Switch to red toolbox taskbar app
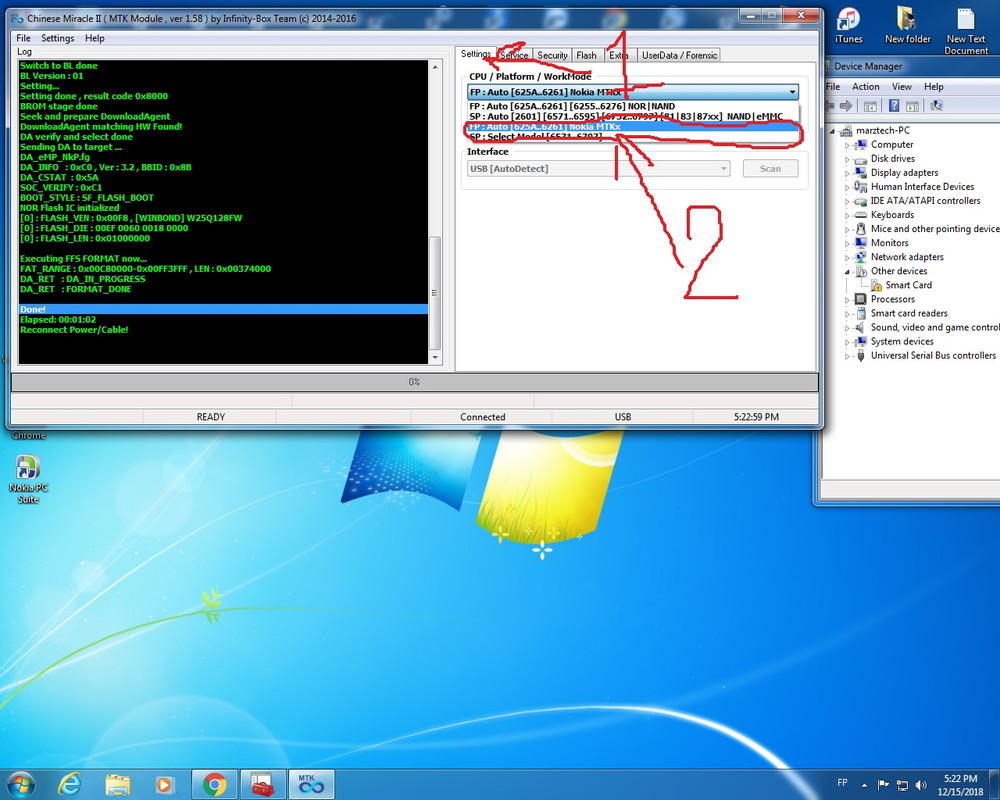The height and width of the screenshot is (800, 1000). 261,785
